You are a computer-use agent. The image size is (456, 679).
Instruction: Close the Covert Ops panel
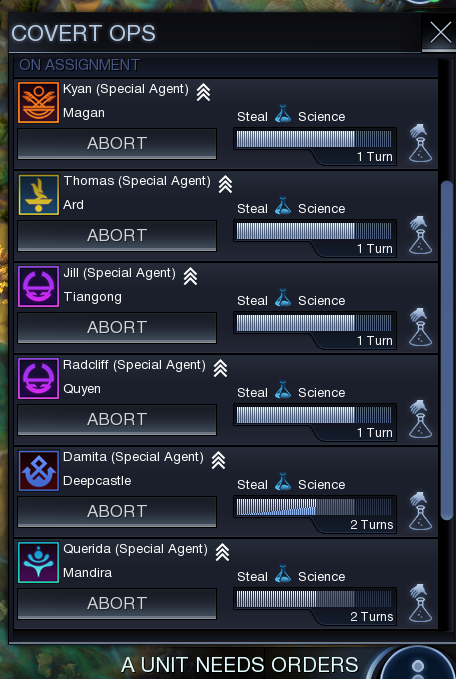438,33
